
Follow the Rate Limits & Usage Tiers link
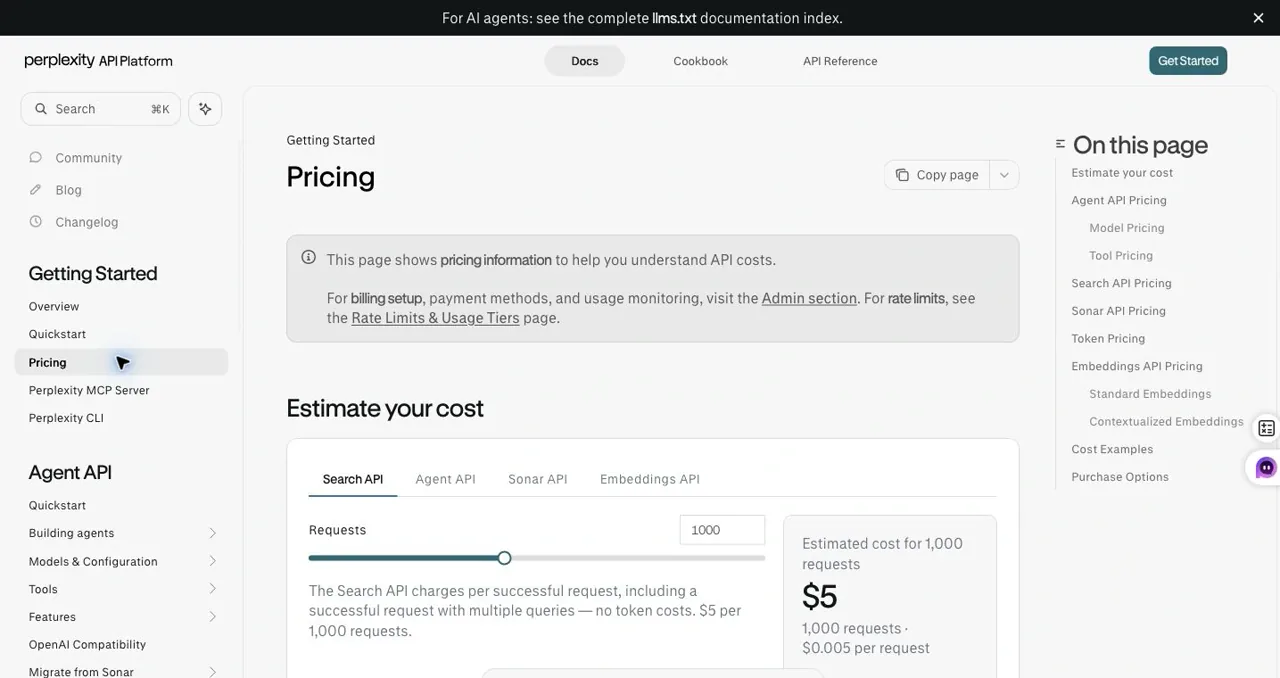pyautogui.click(x=435, y=318)
